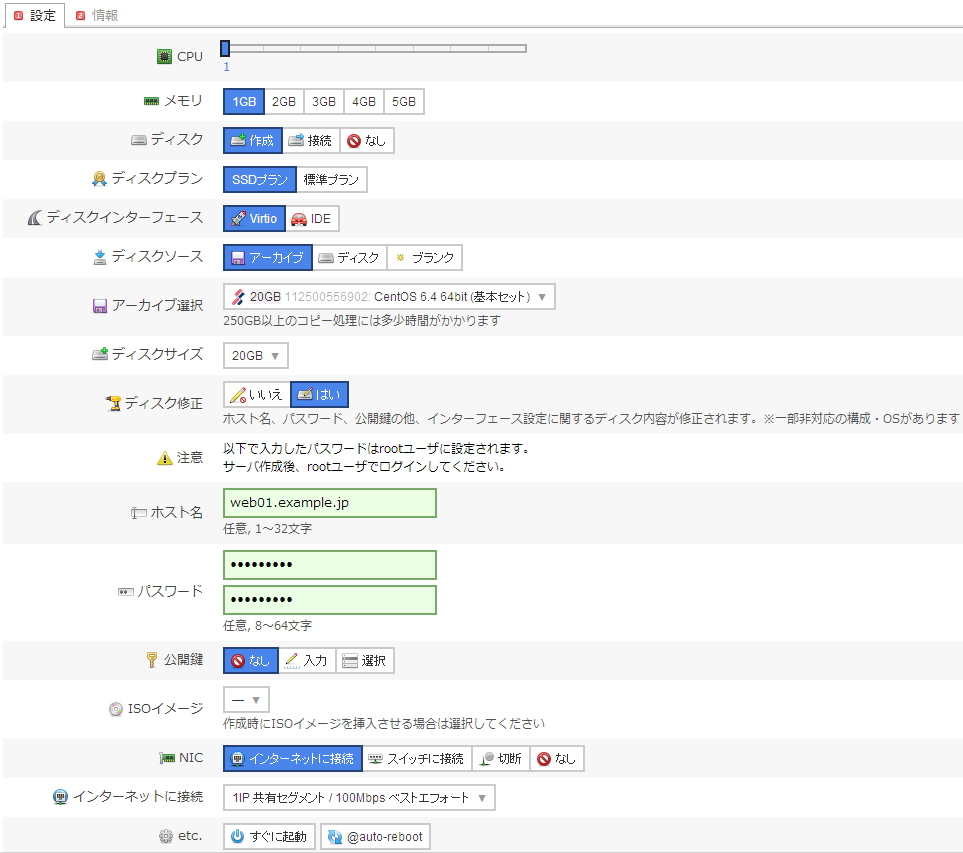Click the すぐに起動 button
Screen dimensions: 963x853
click(x=269, y=837)
